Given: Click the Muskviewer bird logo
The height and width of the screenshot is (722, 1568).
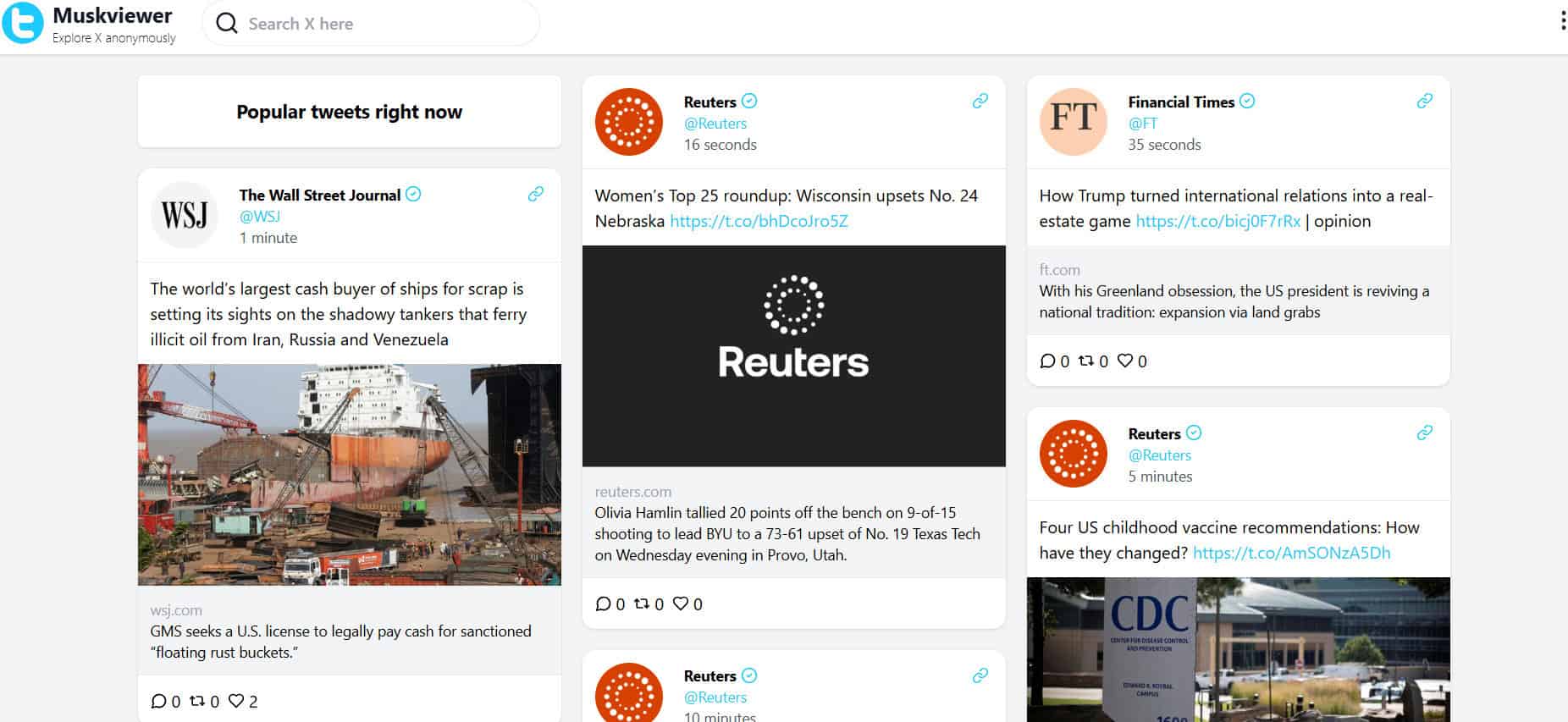Looking at the screenshot, I should click(x=23, y=23).
